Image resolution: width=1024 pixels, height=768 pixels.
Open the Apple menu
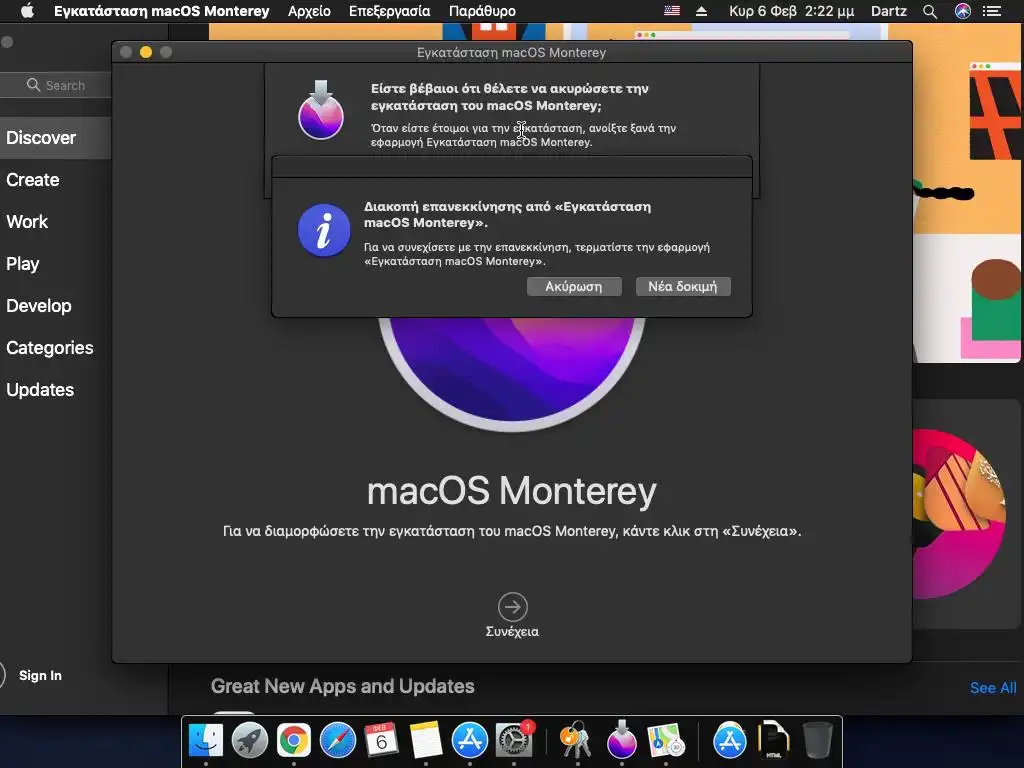click(x=27, y=11)
